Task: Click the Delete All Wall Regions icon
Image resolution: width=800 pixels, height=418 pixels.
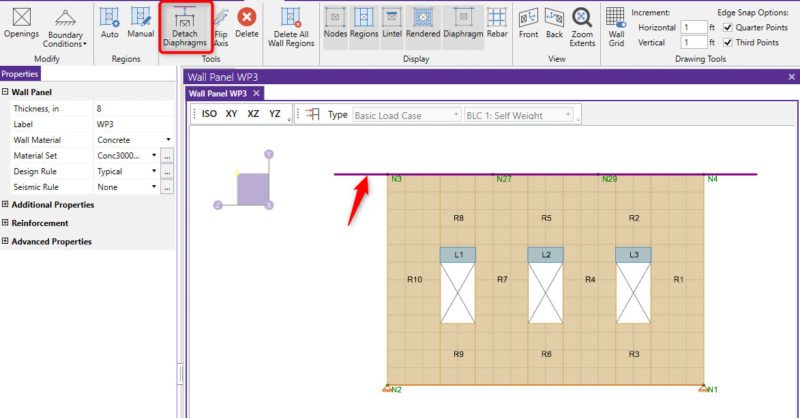Action: [x=291, y=27]
